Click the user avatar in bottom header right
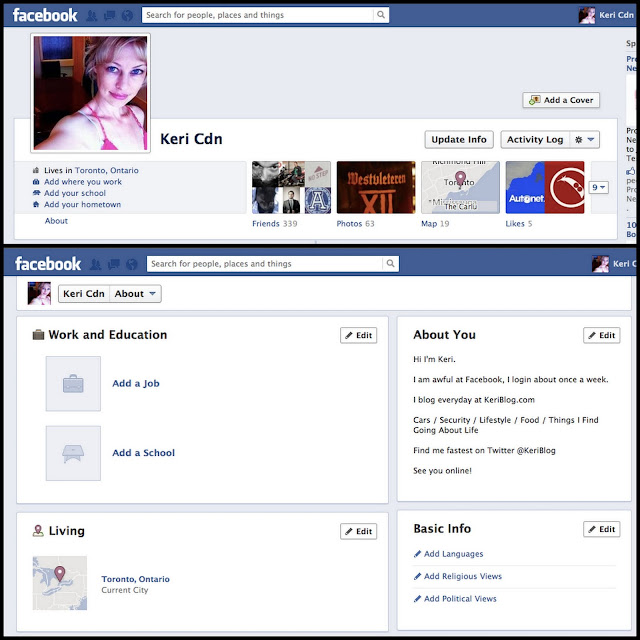This screenshot has width=640, height=640. click(600, 264)
